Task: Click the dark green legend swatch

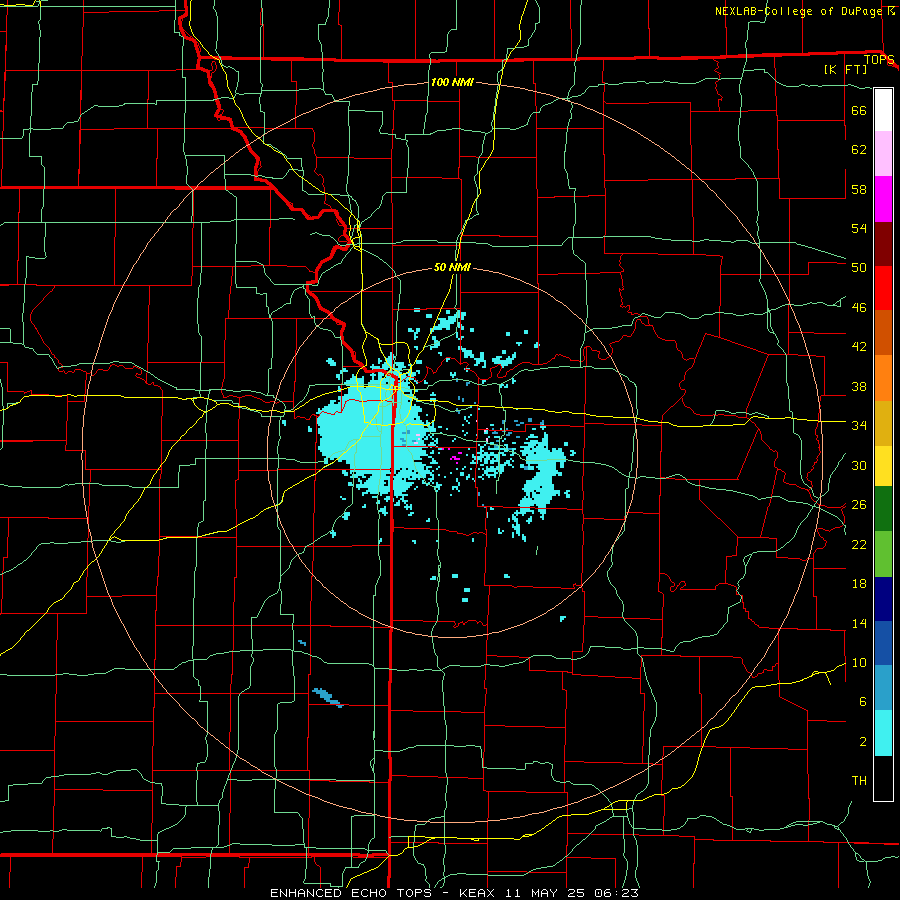Action: pyautogui.click(x=883, y=509)
